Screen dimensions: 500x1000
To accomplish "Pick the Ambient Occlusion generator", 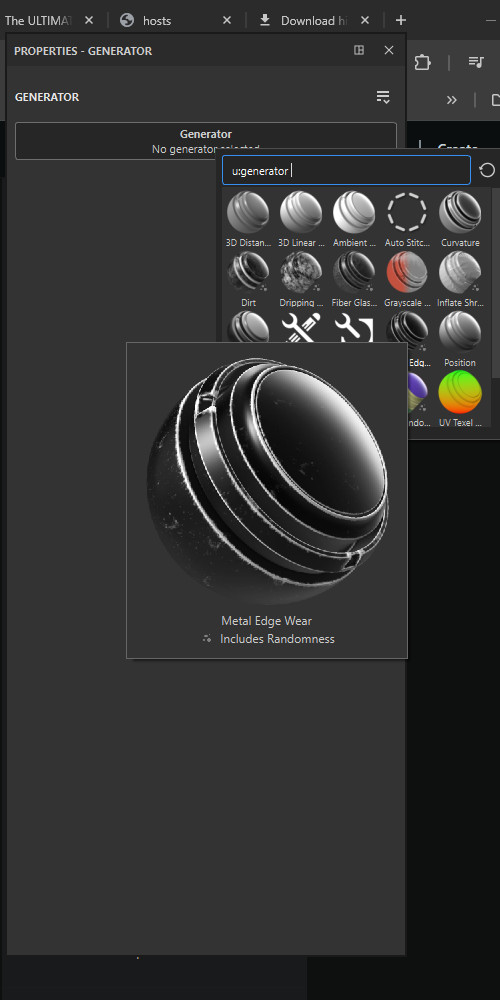I will tap(354, 213).
